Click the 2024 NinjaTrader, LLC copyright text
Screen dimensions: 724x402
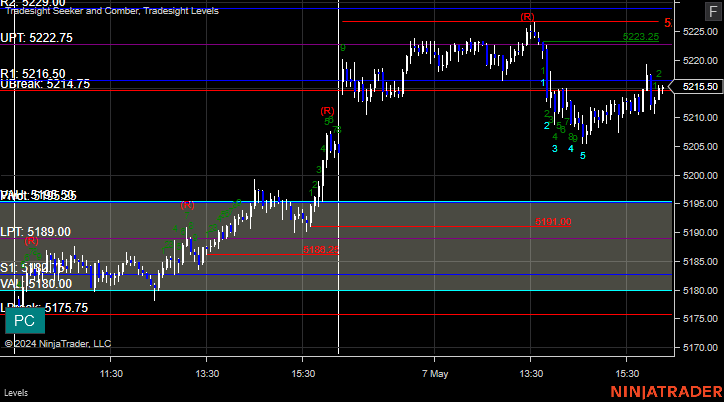(x=58, y=344)
